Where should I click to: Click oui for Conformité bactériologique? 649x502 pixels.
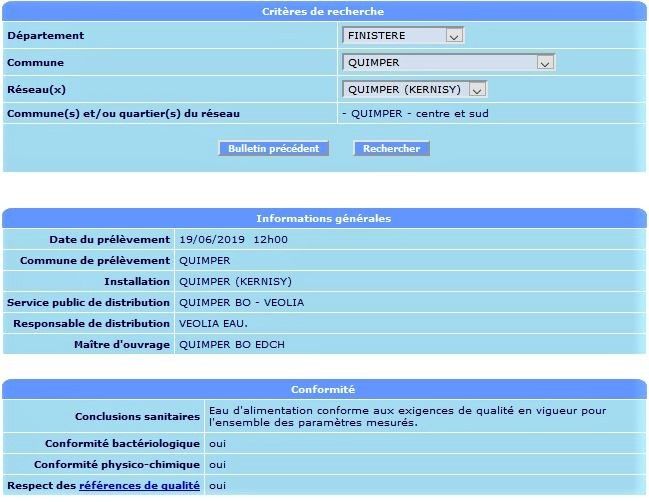[217, 444]
